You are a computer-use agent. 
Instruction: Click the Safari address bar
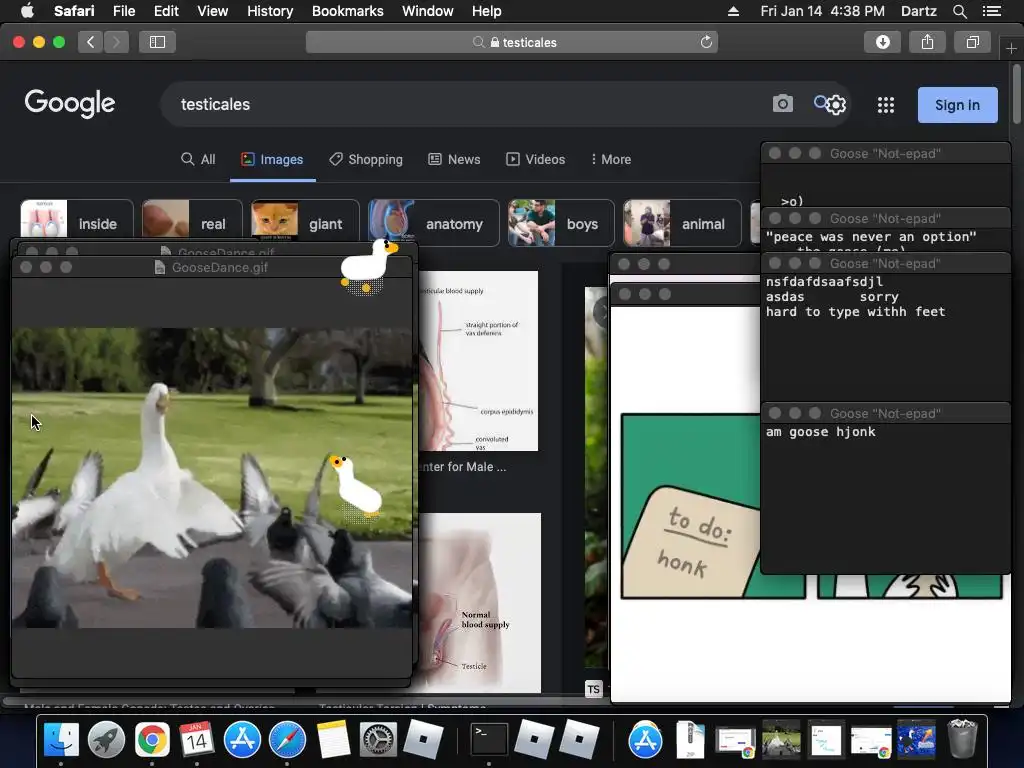point(512,42)
